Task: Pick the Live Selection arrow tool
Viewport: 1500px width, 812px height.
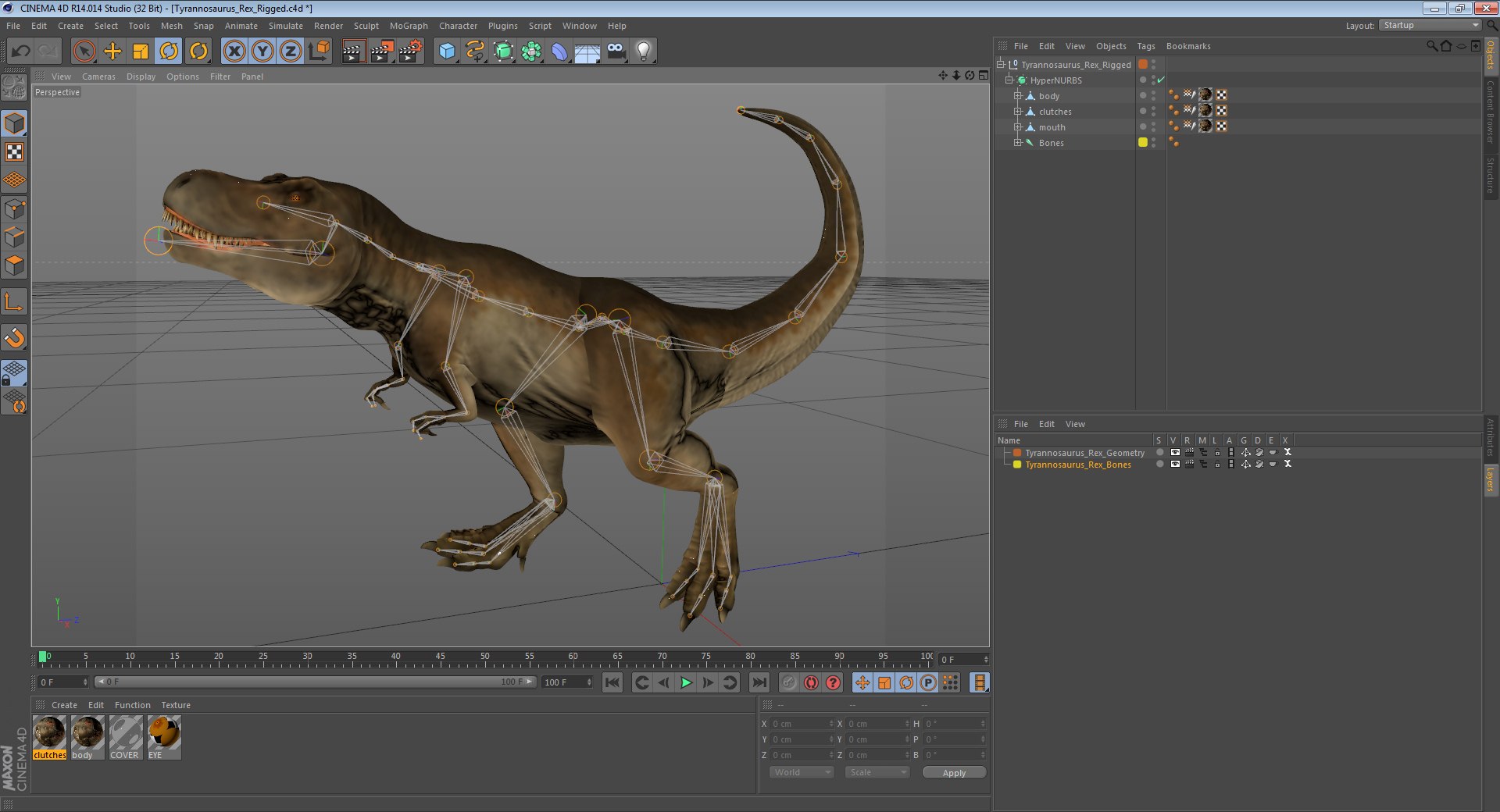Action: pos(84,52)
